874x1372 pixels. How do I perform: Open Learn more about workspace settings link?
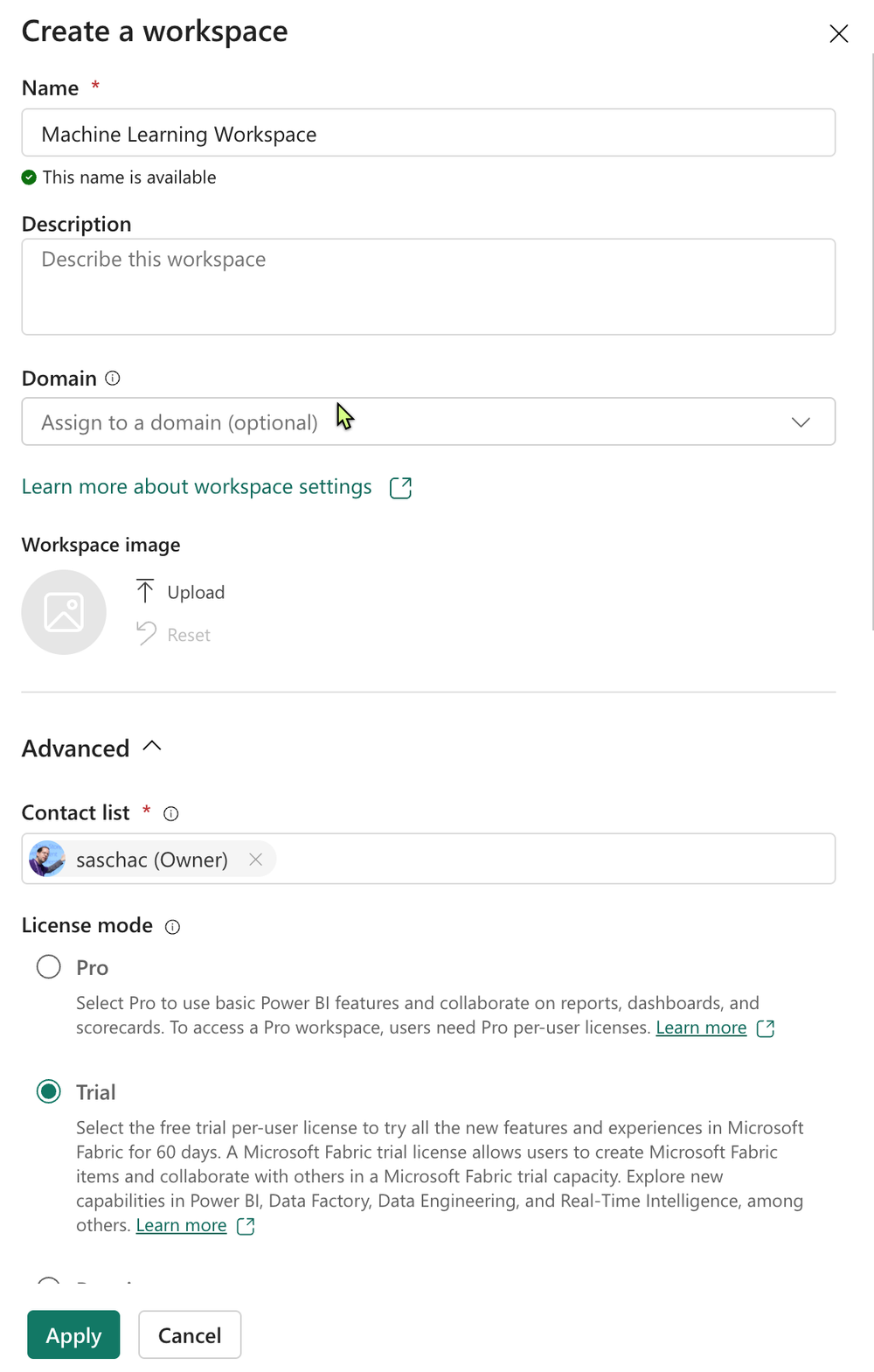[197, 487]
